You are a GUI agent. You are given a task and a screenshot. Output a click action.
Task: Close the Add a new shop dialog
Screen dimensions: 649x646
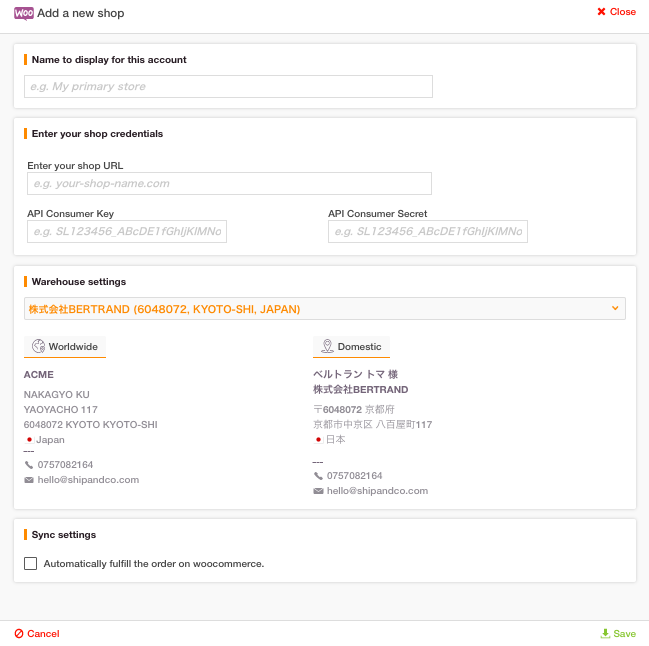point(616,12)
